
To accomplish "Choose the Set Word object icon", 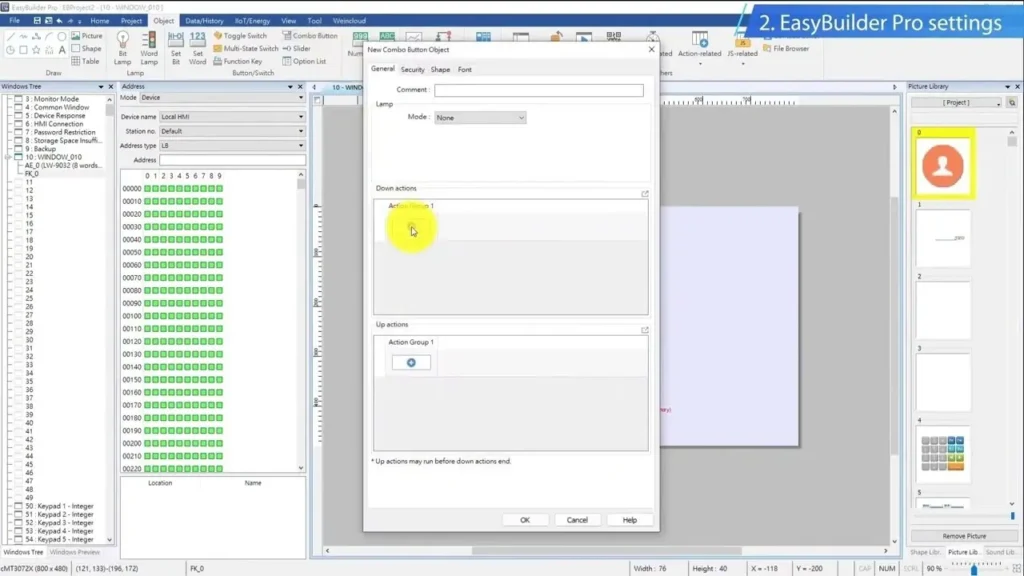I will (x=197, y=44).
